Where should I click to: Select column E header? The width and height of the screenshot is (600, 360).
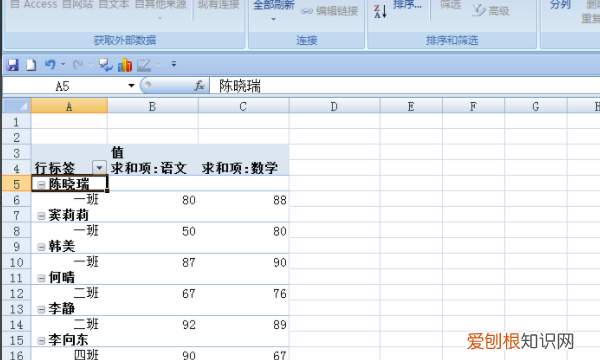click(411, 106)
